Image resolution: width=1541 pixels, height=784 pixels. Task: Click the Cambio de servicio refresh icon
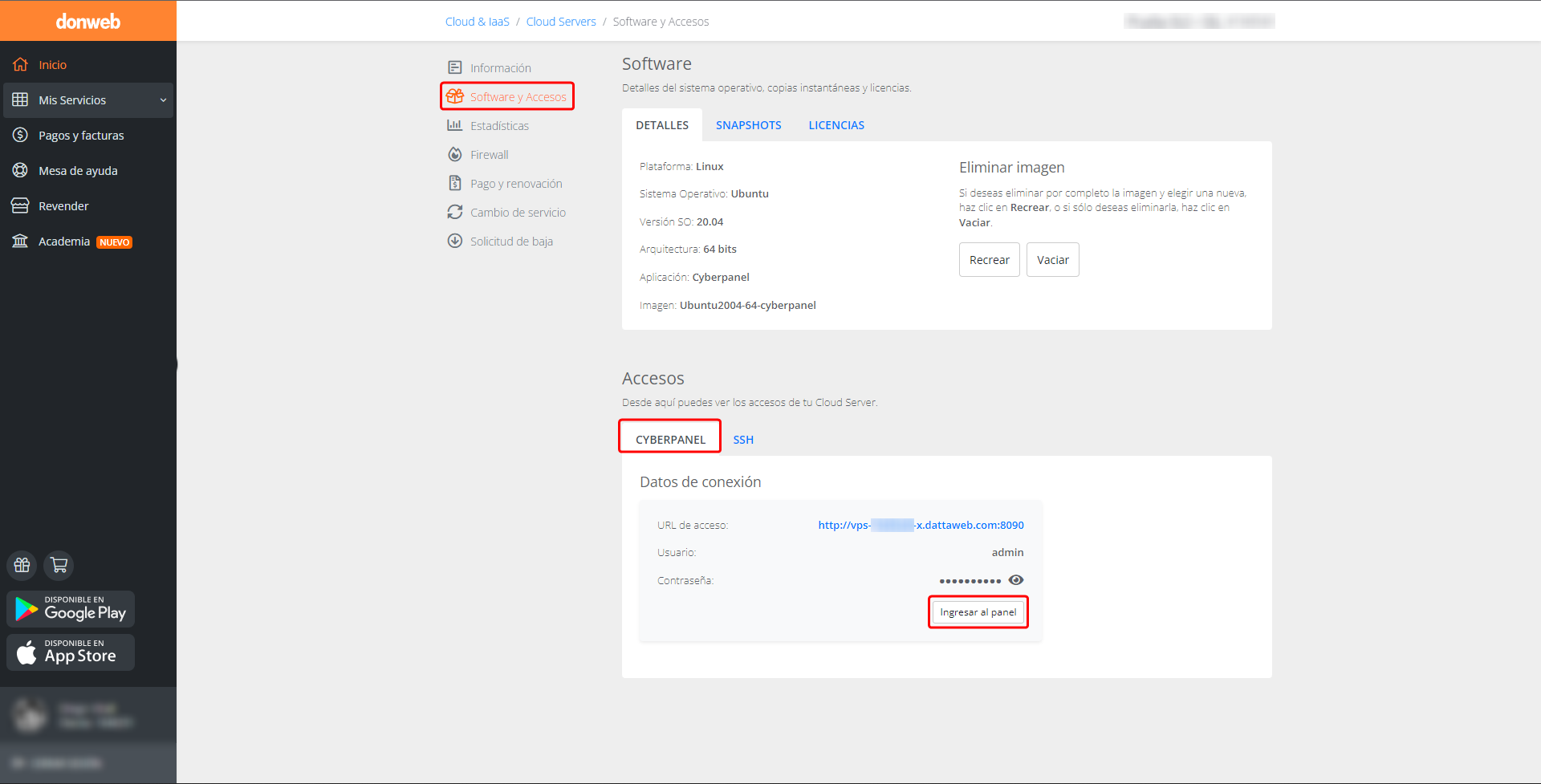tap(455, 212)
